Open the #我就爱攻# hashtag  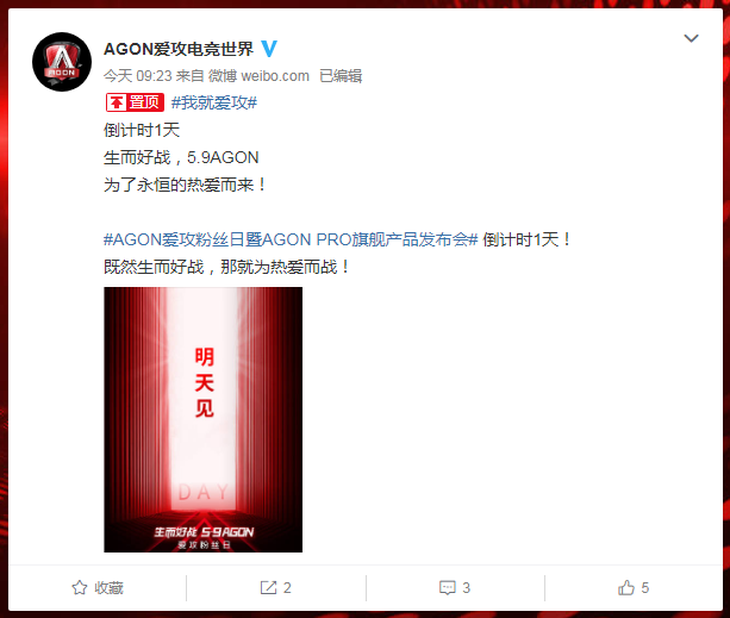click(x=214, y=102)
